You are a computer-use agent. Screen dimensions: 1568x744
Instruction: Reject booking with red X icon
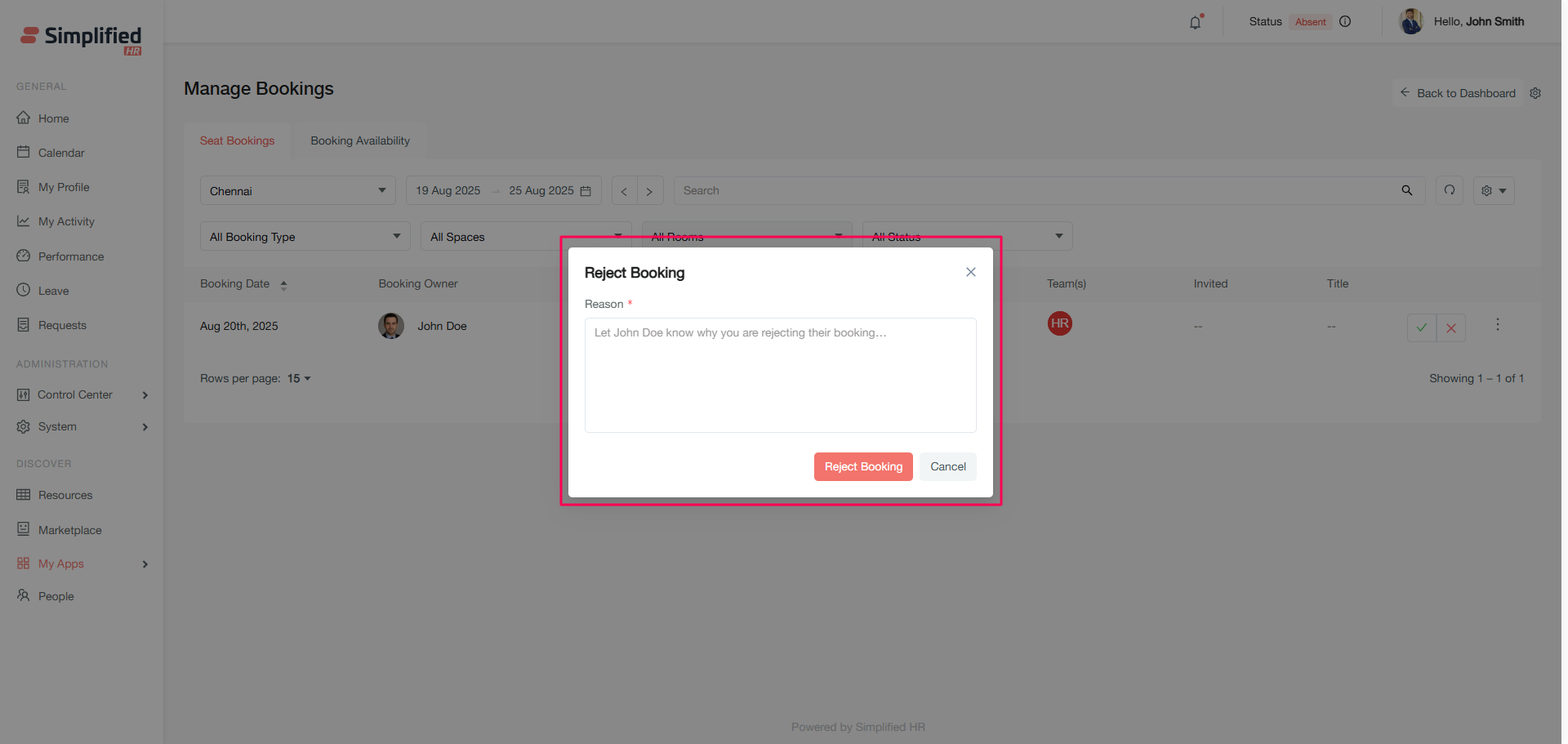pos(1451,327)
